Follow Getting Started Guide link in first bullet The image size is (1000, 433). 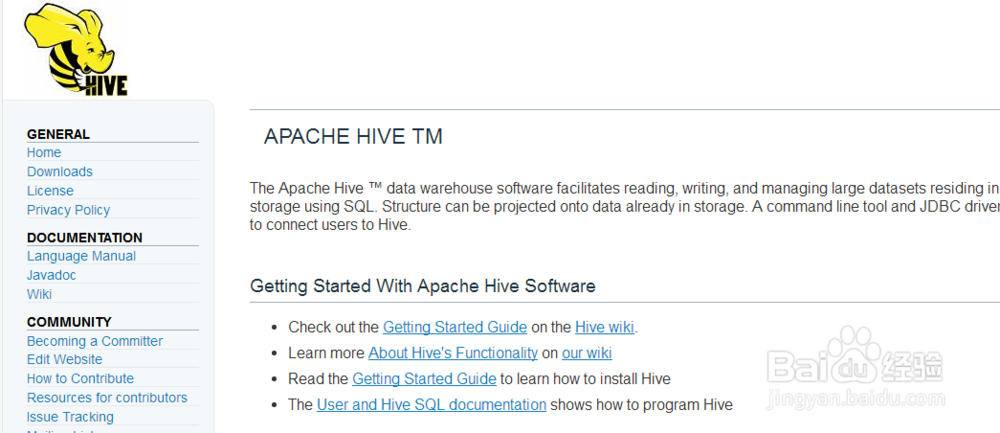click(x=455, y=327)
